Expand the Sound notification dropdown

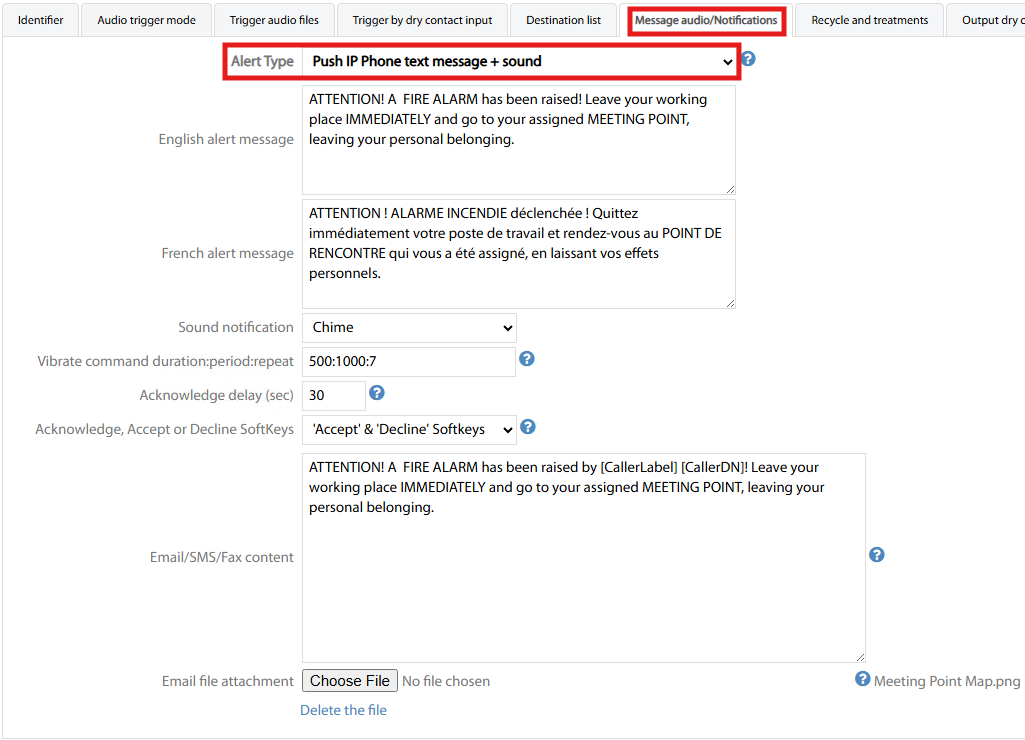click(x=409, y=327)
